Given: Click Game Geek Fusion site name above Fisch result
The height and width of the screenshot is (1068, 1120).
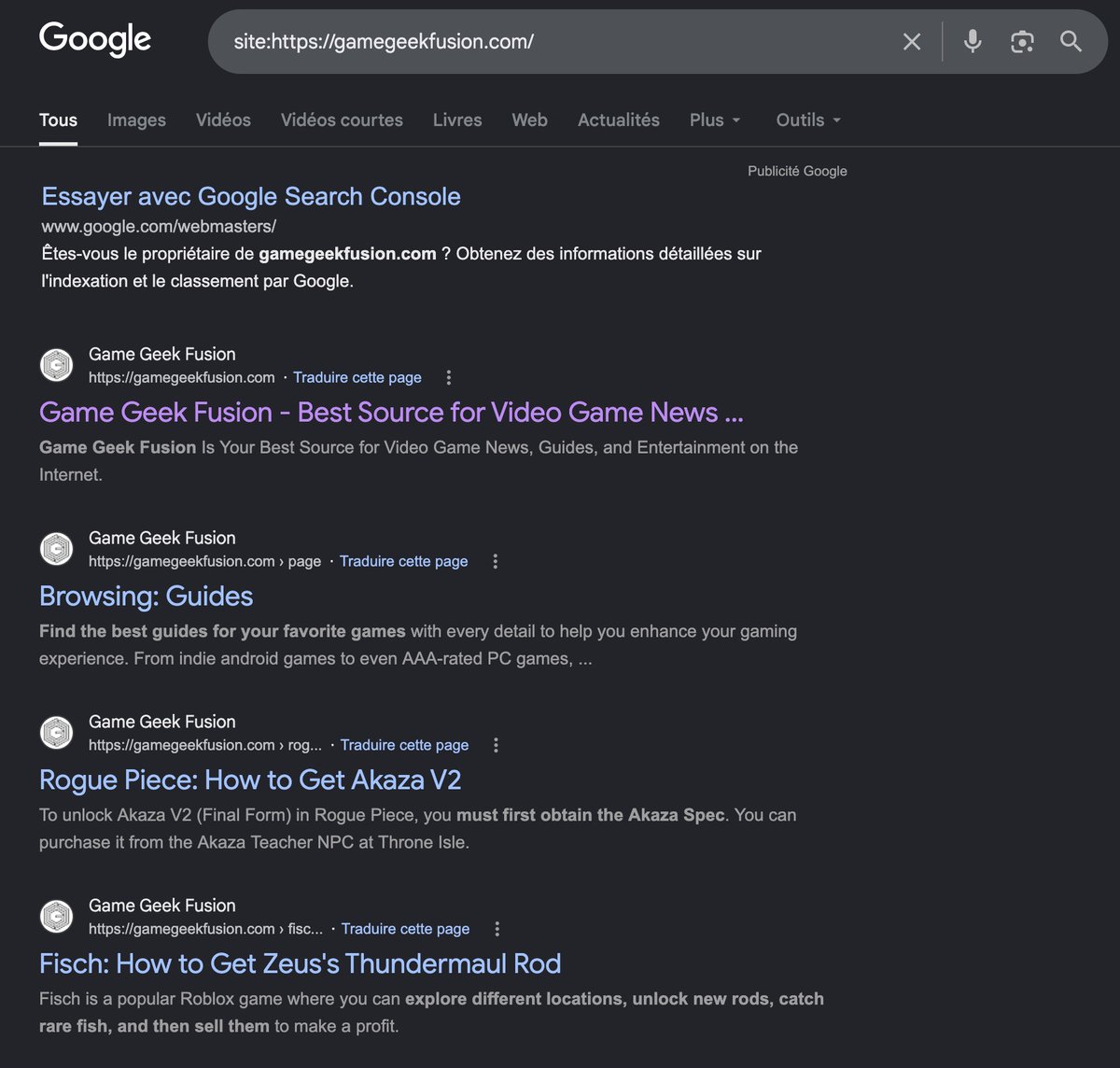Looking at the screenshot, I should click(x=162, y=906).
